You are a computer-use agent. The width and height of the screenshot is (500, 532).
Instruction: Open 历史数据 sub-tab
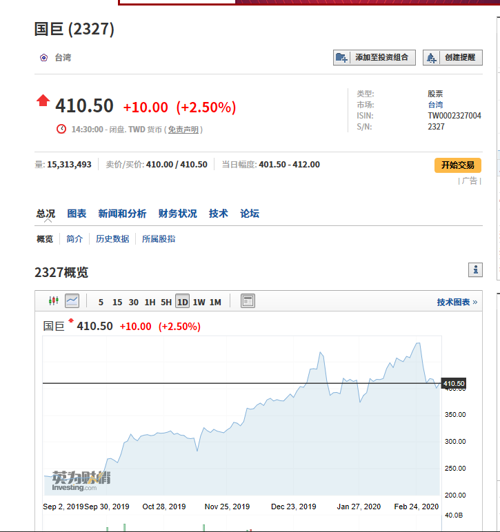tap(112, 239)
